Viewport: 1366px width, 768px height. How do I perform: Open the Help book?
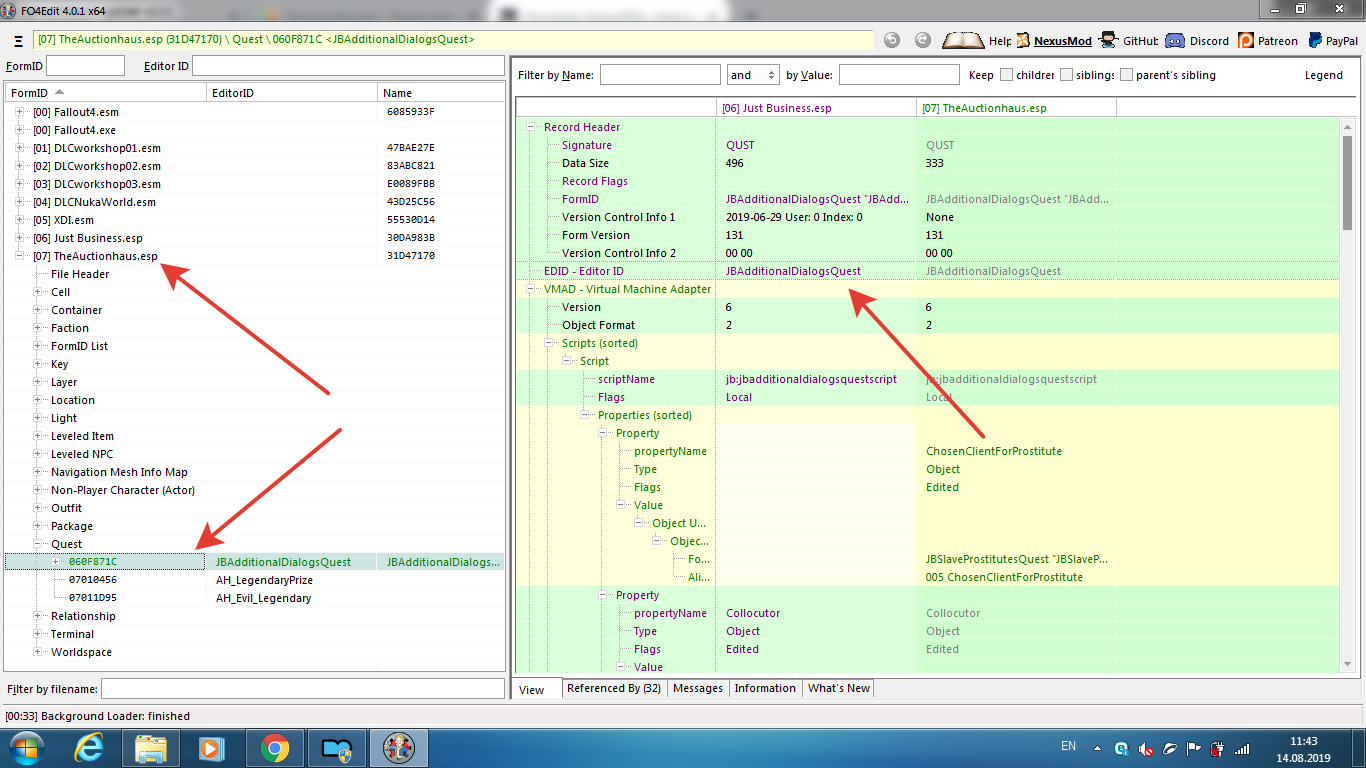click(x=978, y=41)
